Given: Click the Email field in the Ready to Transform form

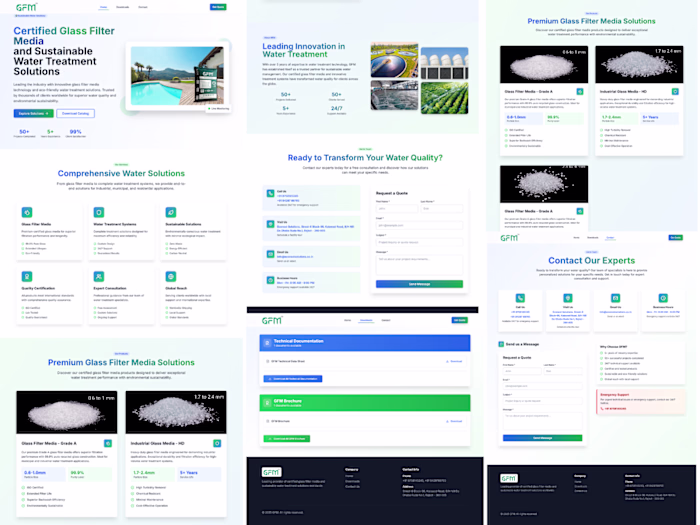Looking at the screenshot, I should pos(419,225).
